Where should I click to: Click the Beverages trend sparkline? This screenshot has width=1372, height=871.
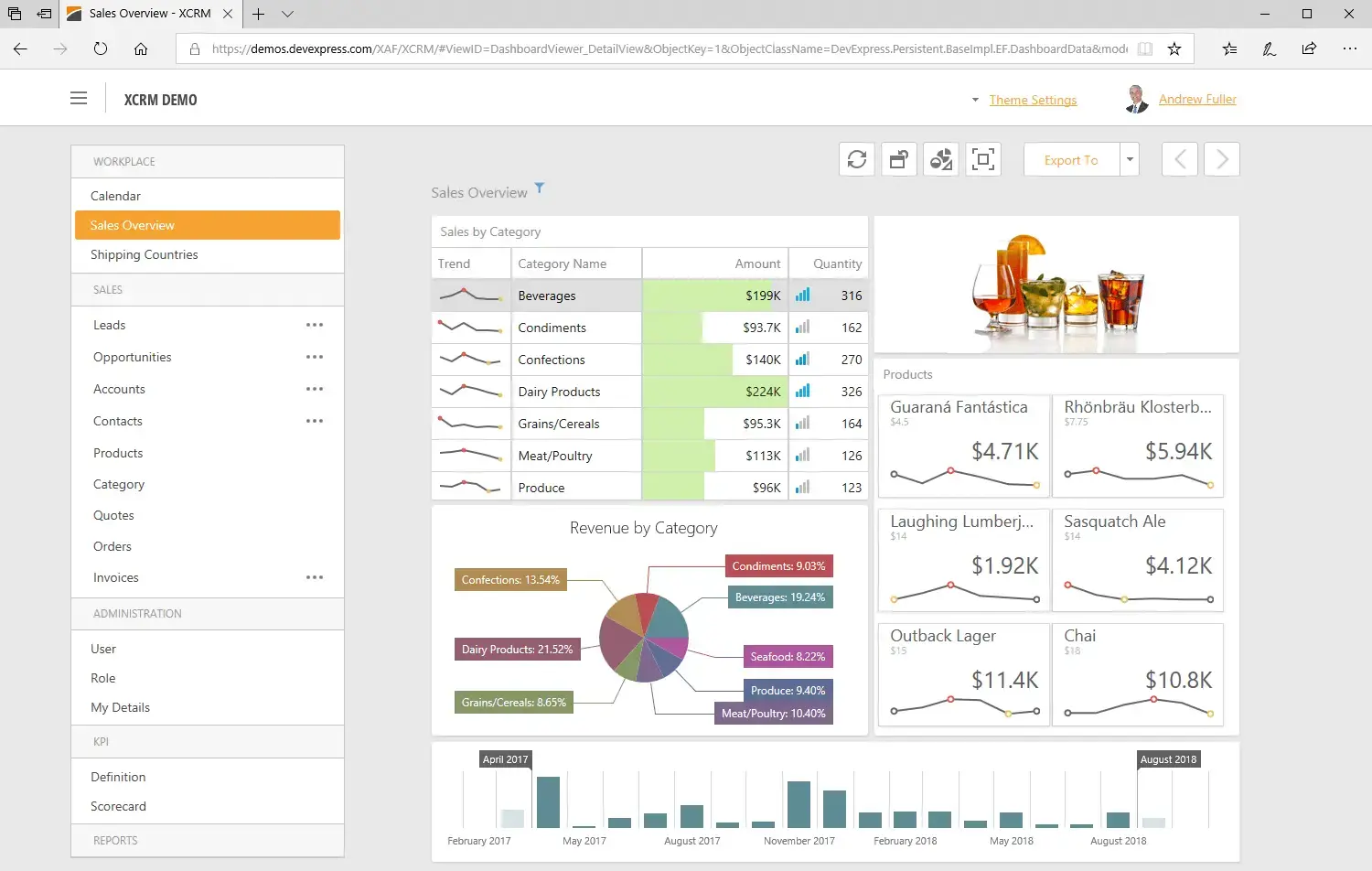click(470, 296)
